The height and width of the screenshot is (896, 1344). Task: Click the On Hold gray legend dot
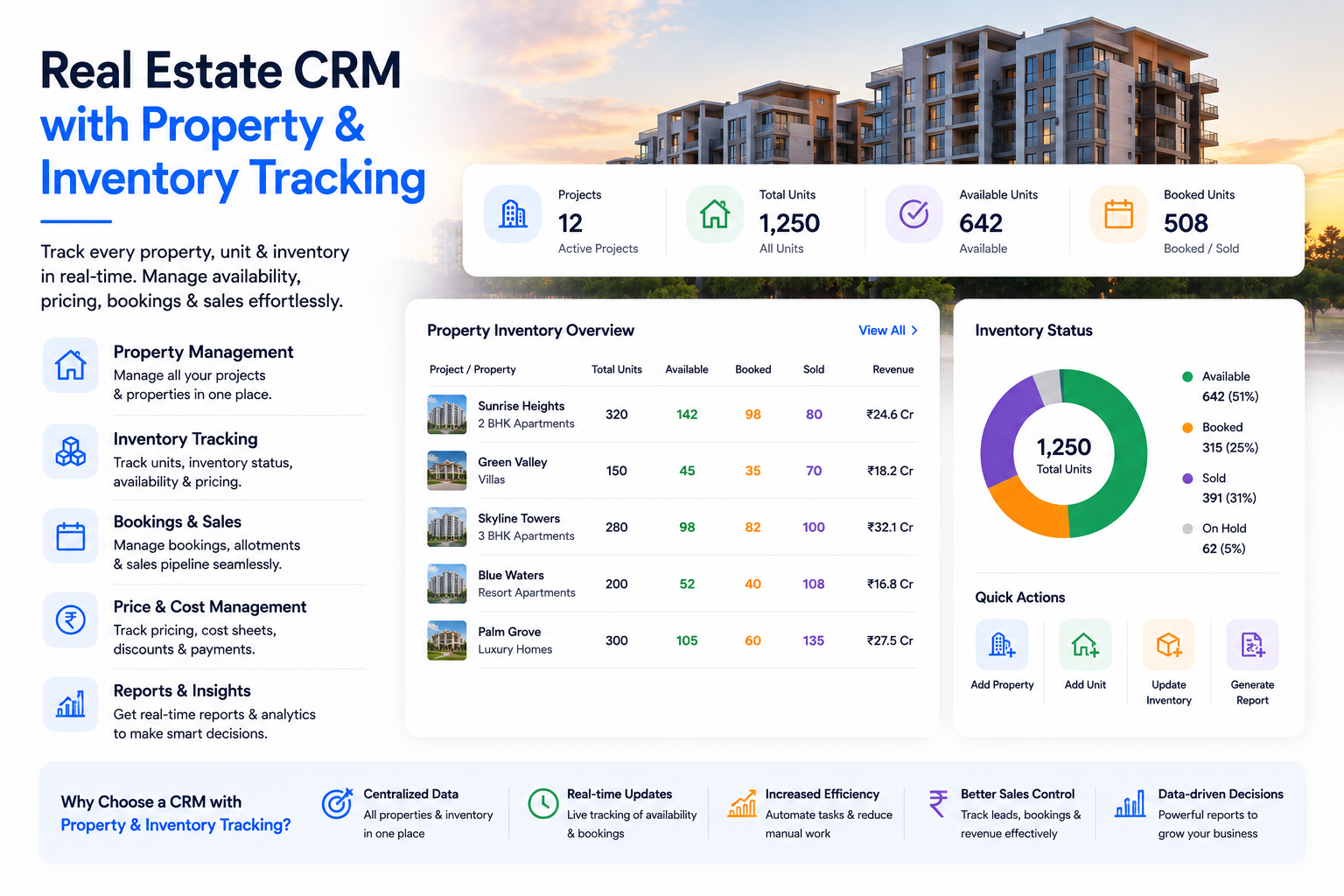pos(1187,528)
